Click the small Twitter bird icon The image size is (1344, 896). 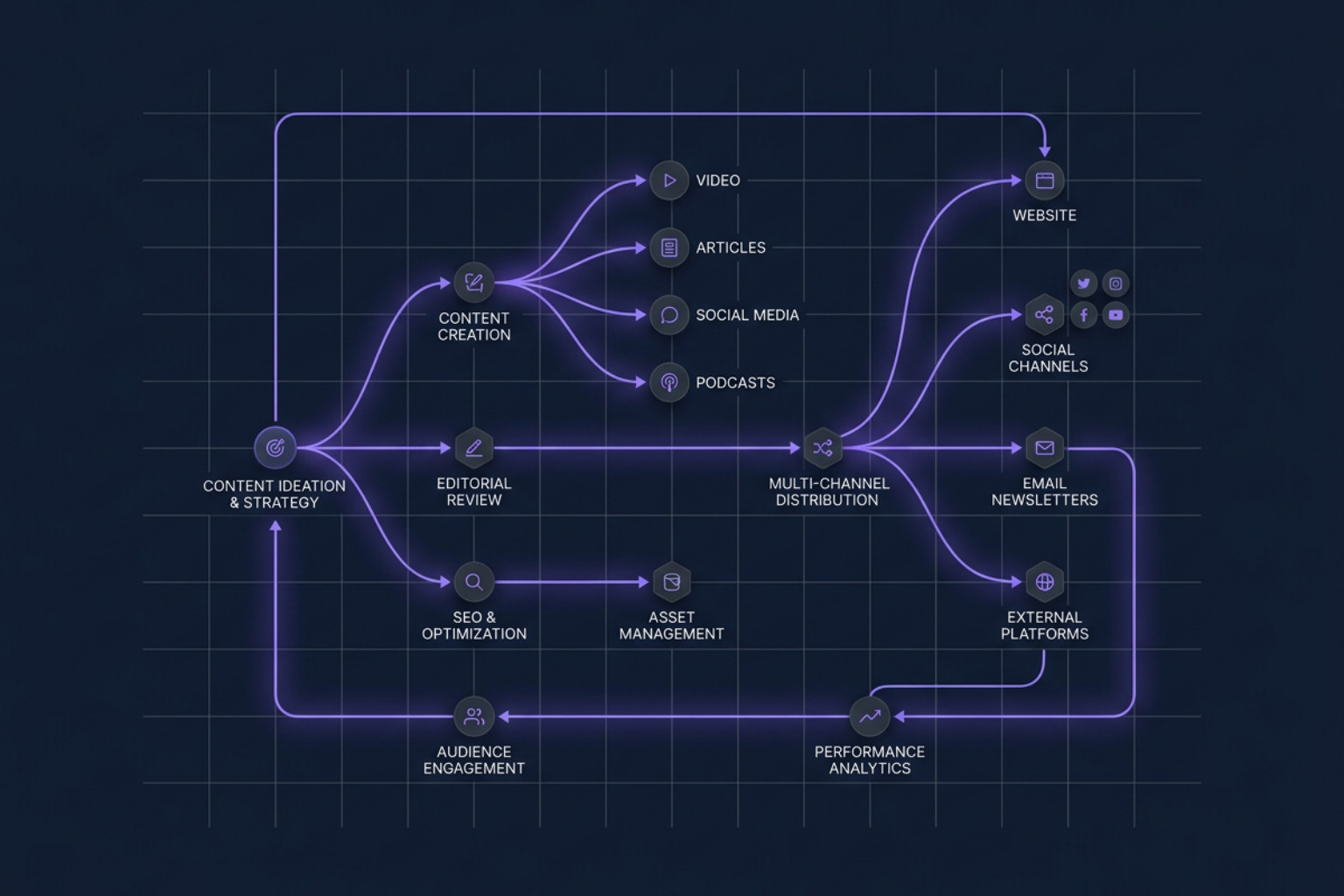tap(1084, 283)
